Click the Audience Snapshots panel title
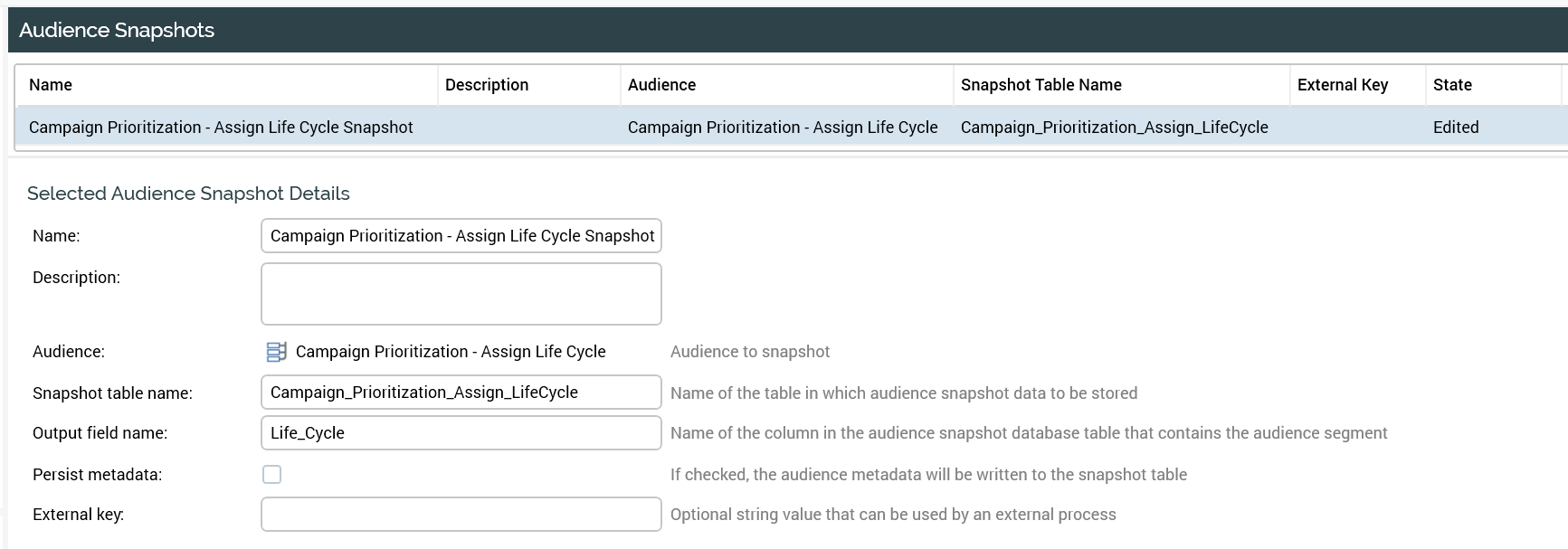The height and width of the screenshot is (549, 1568). tap(117, 31)
